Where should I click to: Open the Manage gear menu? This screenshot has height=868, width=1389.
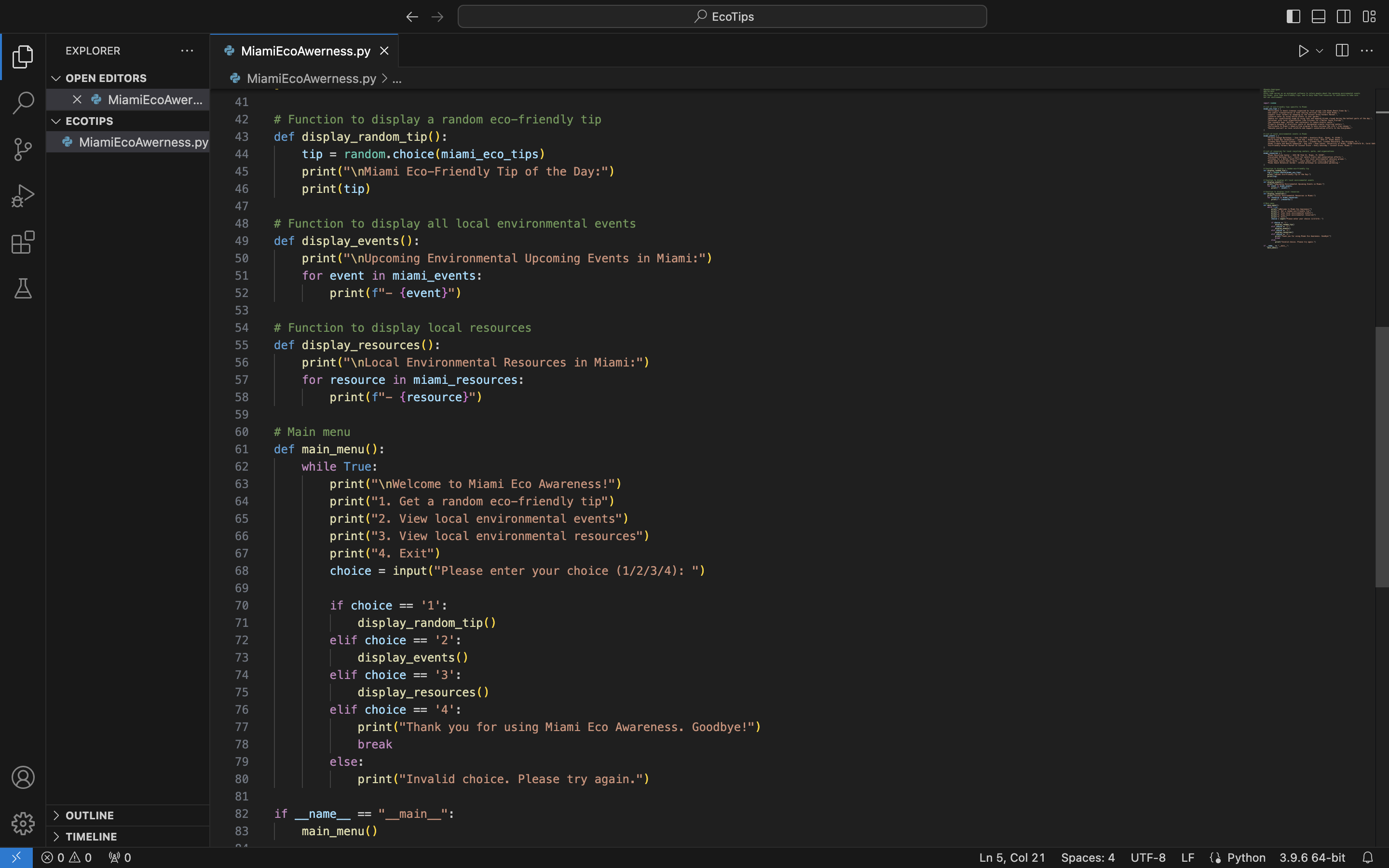pos(23,823)
